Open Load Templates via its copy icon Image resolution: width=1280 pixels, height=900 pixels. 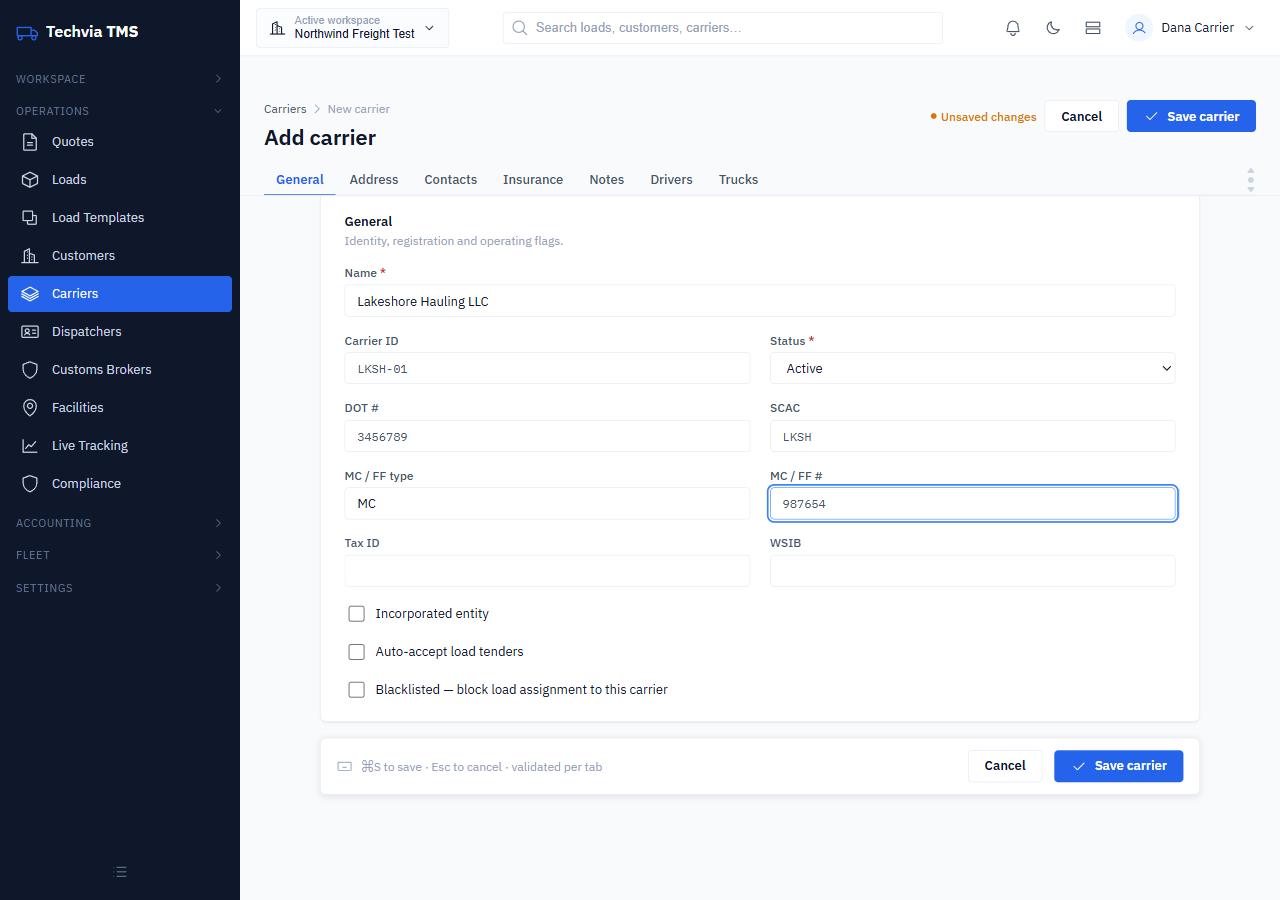click(x=31, y=218)
